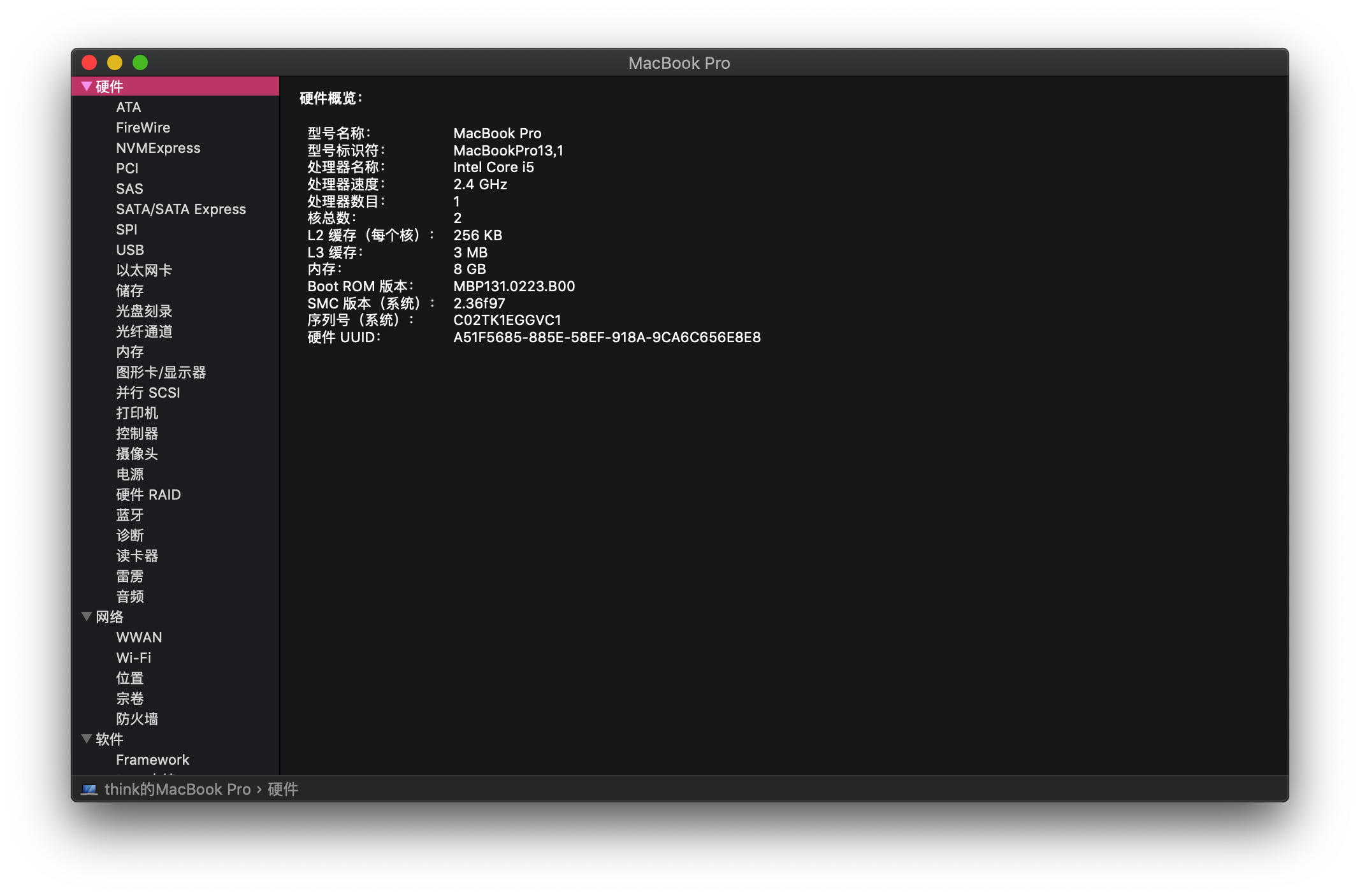
Task: Select the 电源 sidebar item
Action: point(130,474)
